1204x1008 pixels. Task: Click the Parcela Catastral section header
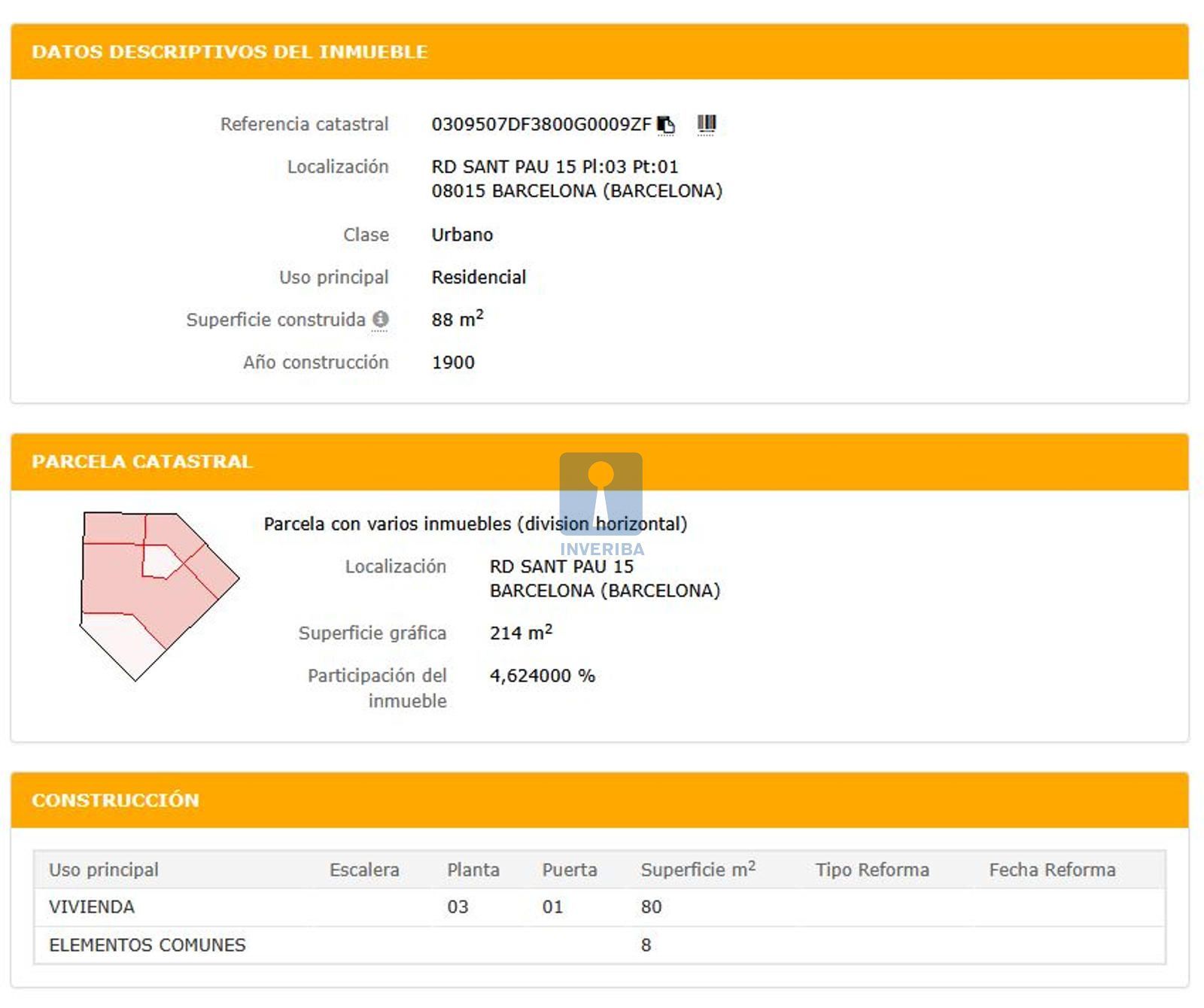click(x=142, y=461)
